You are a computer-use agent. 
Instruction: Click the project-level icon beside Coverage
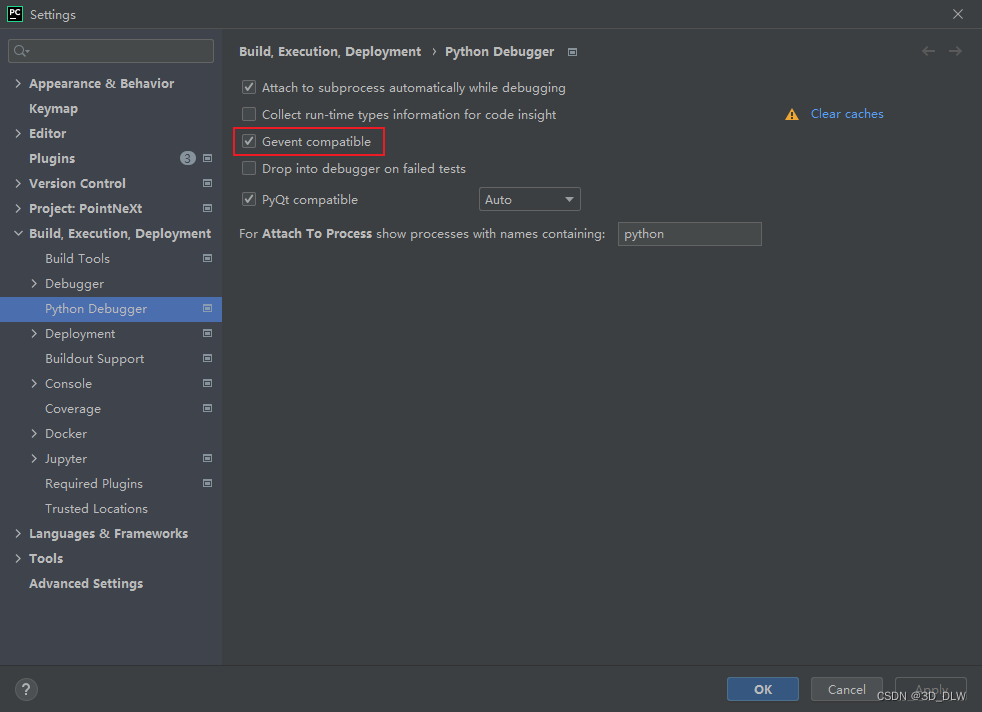coord(207,409)
